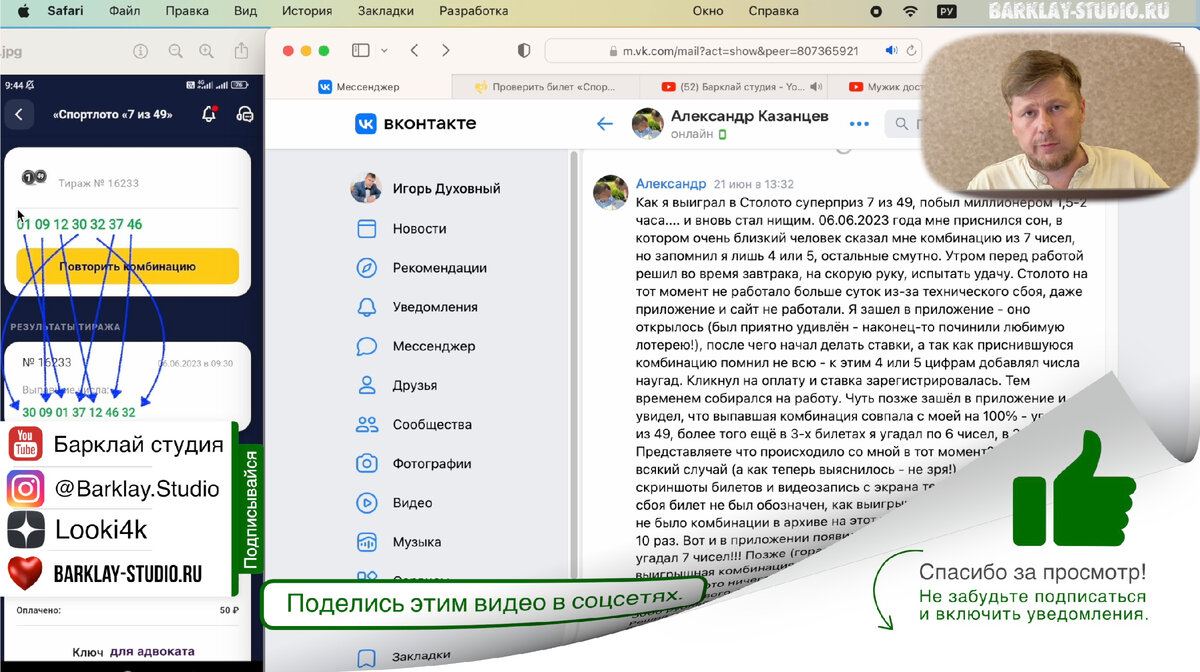Switch the РУ input language indicator
This screenshot has width=1200, height=672.
[x=946, y=11]
